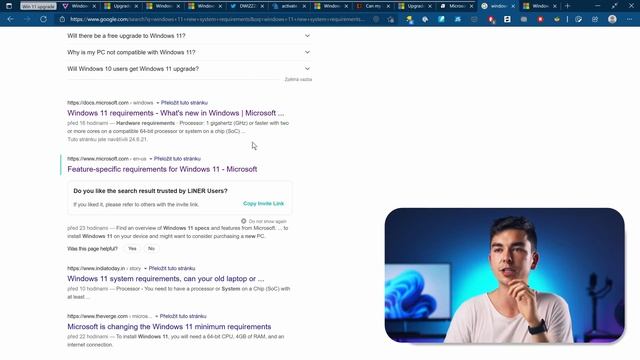Reload the Google results page
This screenshot has height=360, width=640.
pyautogui.click(x=43, y=19)
